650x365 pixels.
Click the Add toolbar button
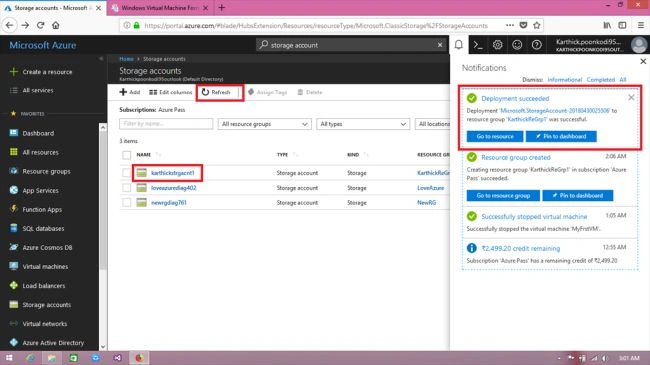tap(130, 92)
